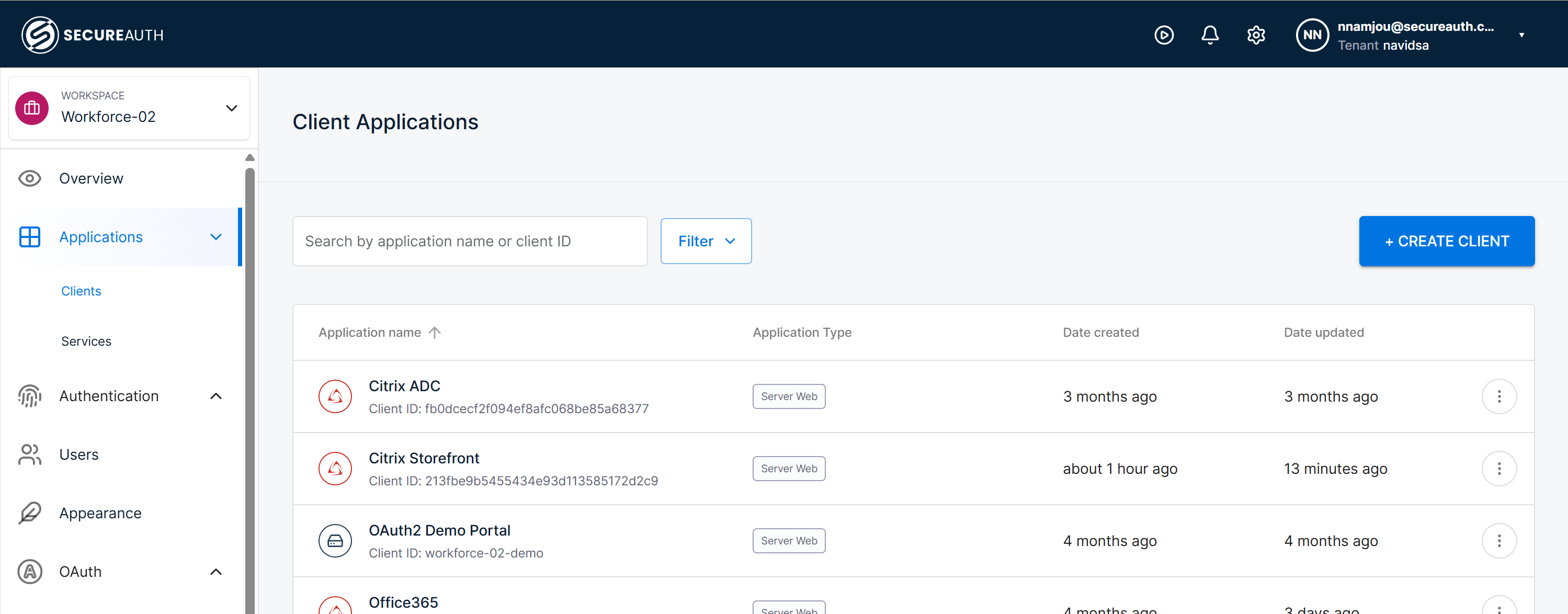Click the OAuth circled A icon
The width and height of the screenshot is (1568, 614).
click(x=29, y=572)
